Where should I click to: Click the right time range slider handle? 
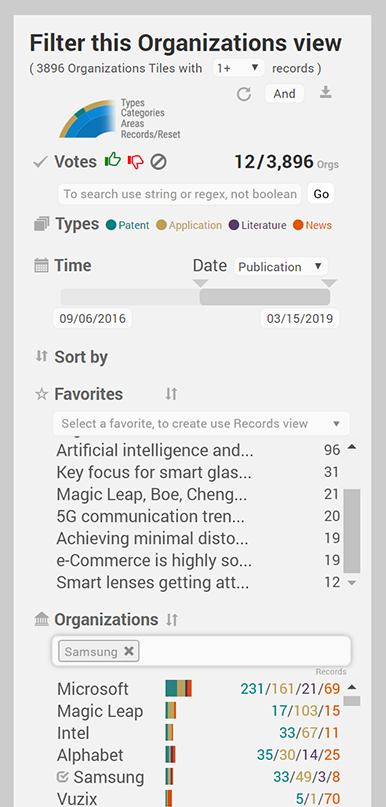tap(329, 284)
